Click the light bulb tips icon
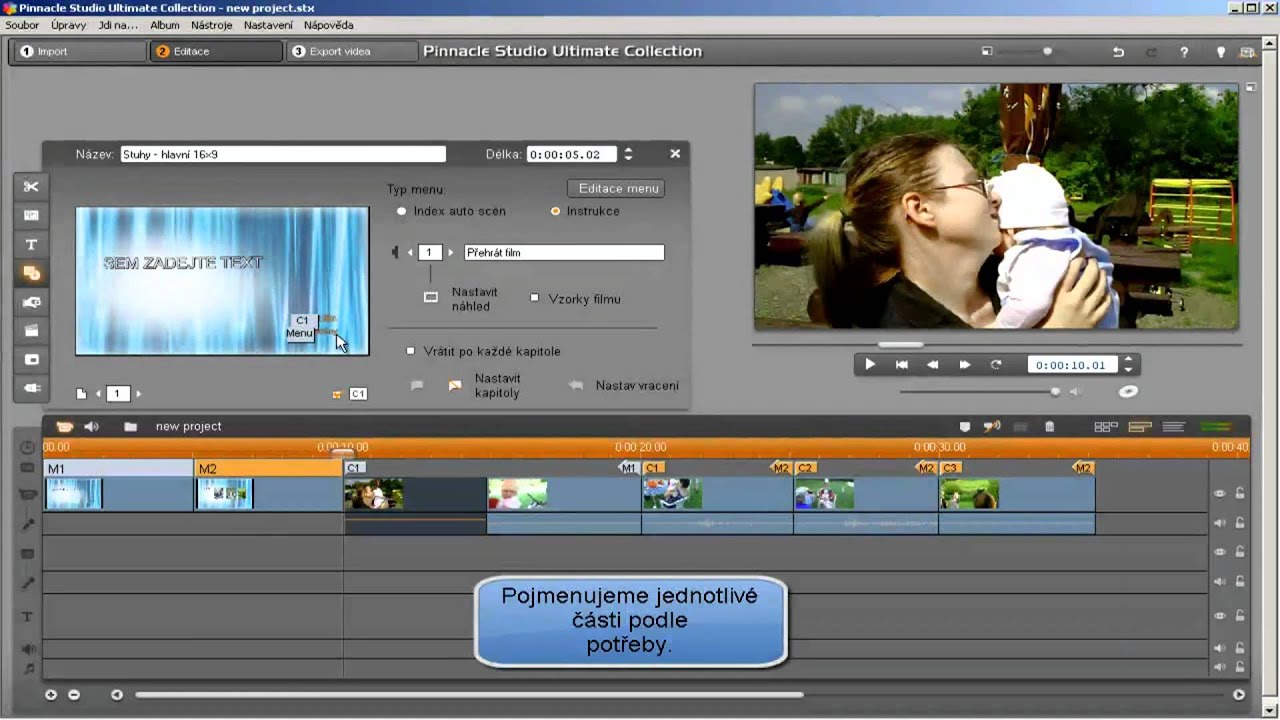The width and height of the screenshot is (1280, 720). pyautogui.click(x=1220, y=52)
